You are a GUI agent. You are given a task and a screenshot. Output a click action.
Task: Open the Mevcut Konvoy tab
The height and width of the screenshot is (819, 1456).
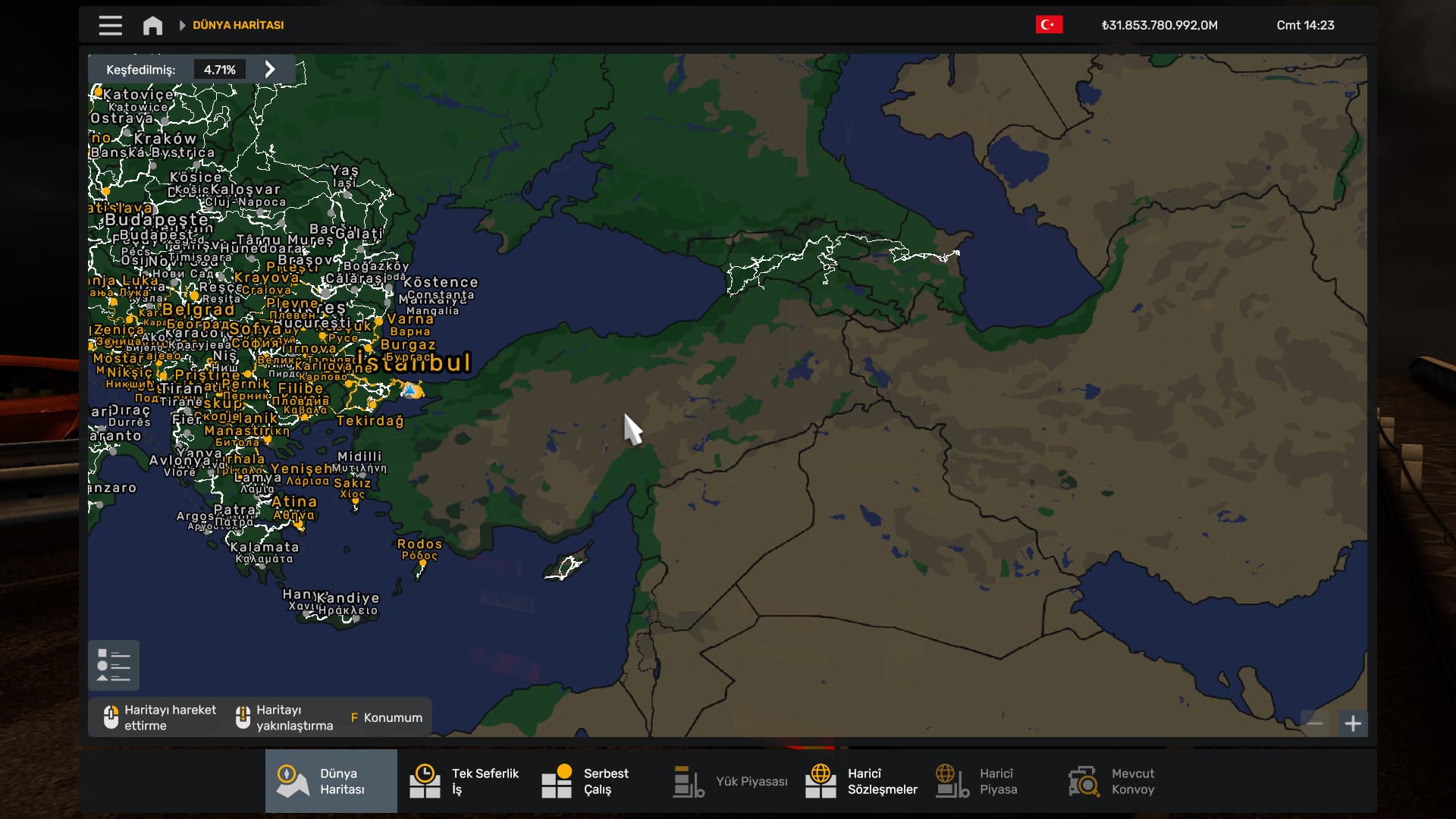point(1124,781)
